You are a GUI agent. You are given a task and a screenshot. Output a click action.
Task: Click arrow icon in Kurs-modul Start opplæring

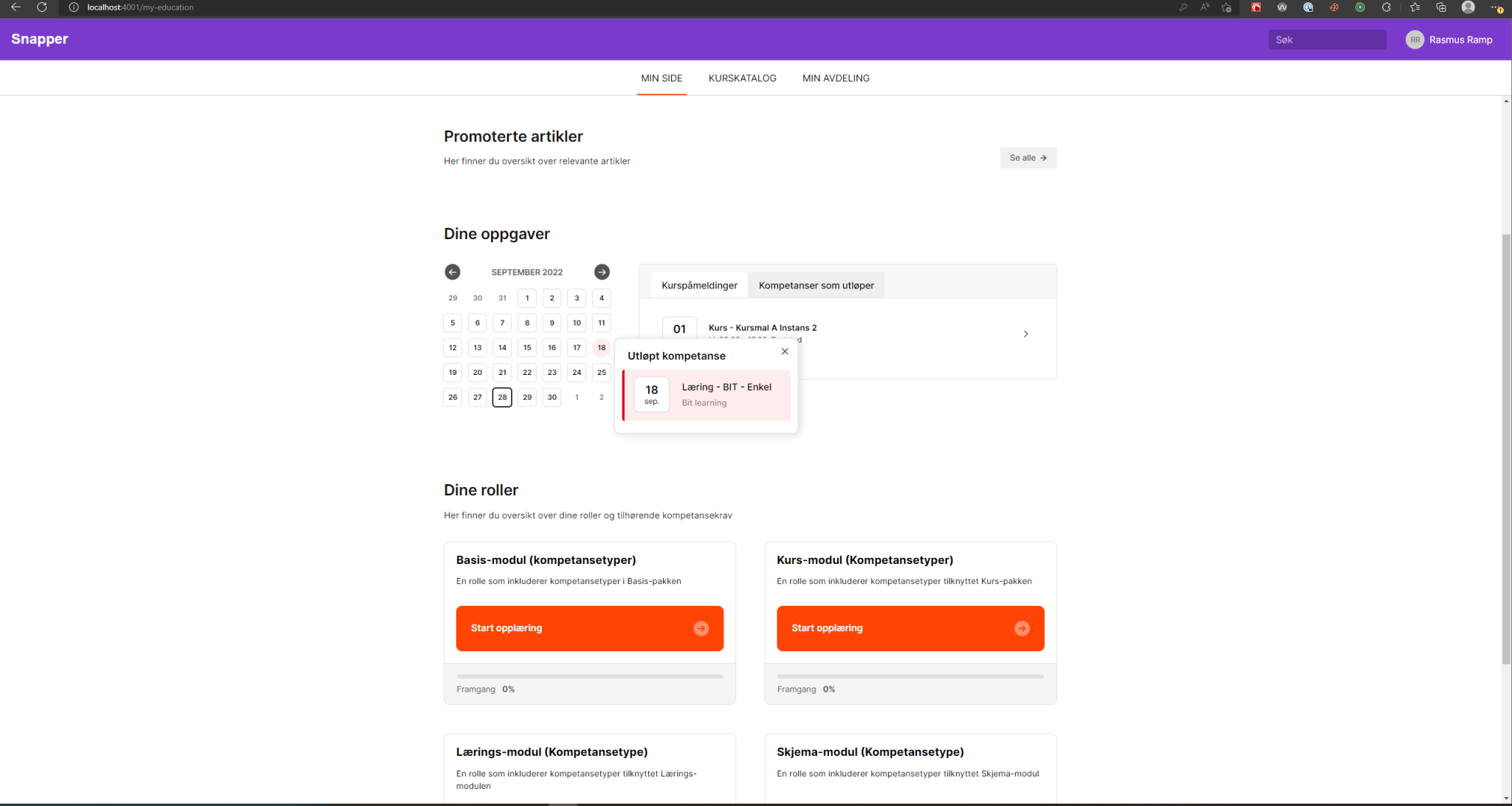click(x=1022, y=628)
